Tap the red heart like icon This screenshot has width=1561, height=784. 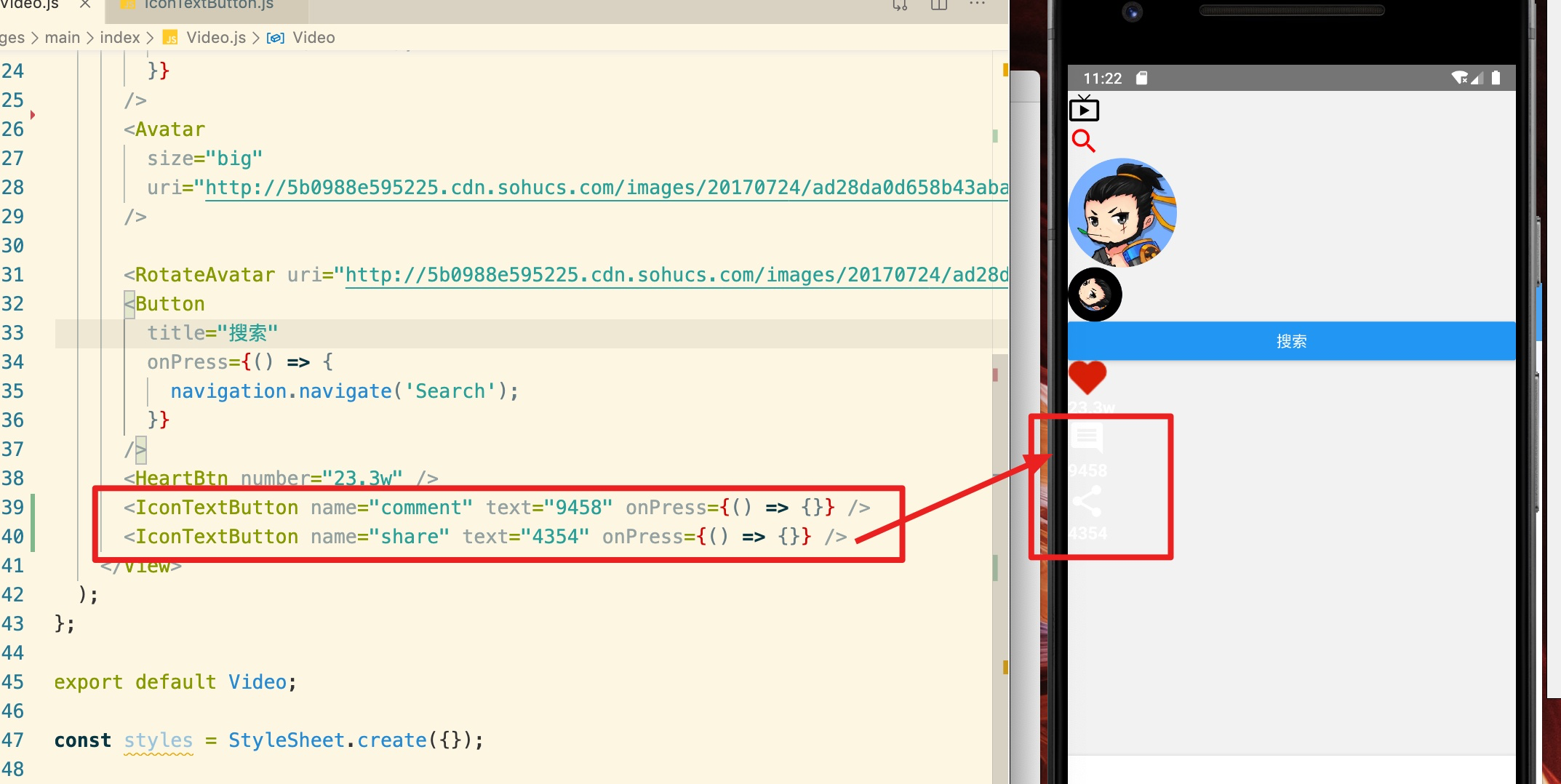coord(1087,377)
